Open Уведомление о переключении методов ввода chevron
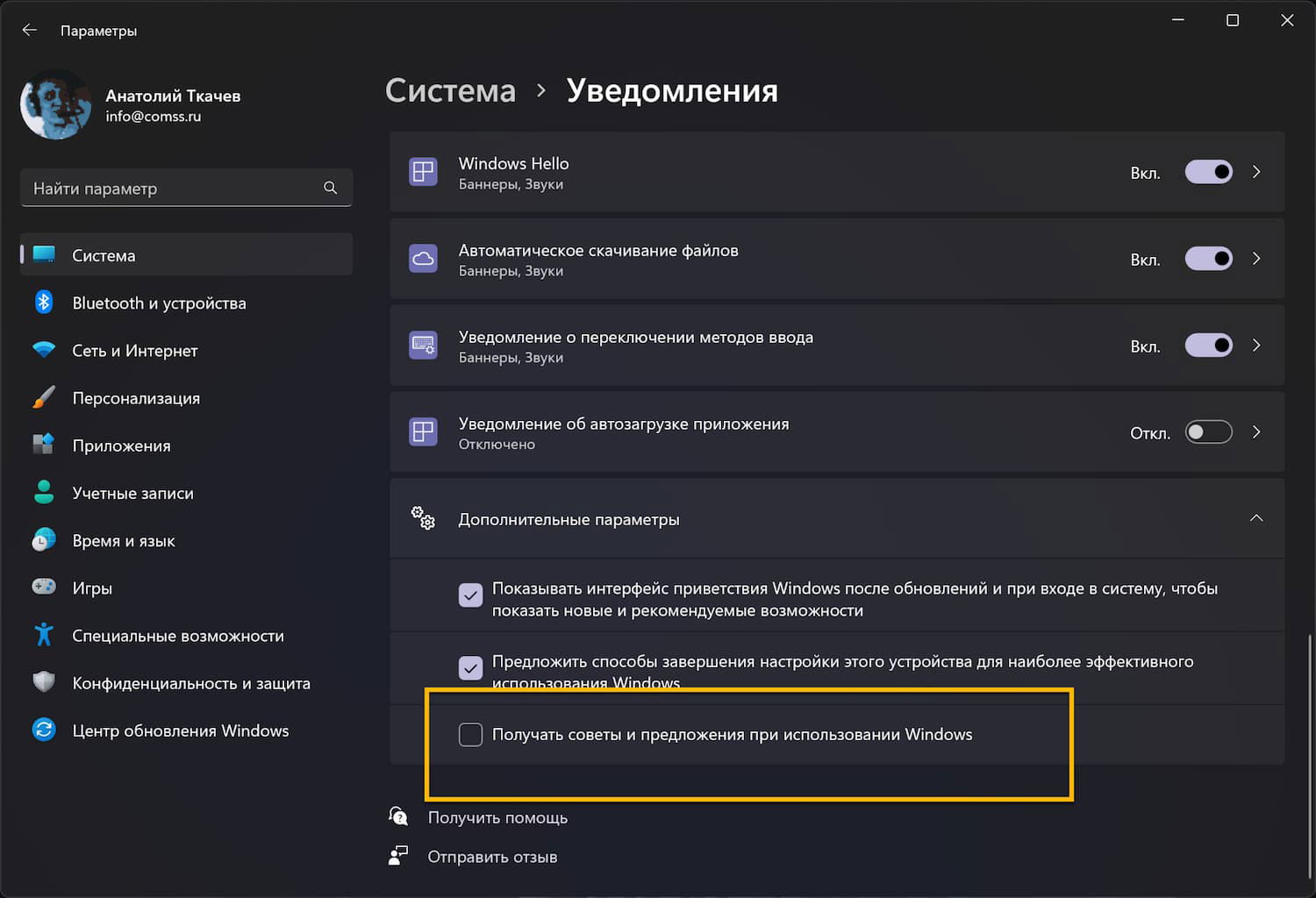Image resolution: width=1316 pixels, height=898 pixels. (1256, 346)
